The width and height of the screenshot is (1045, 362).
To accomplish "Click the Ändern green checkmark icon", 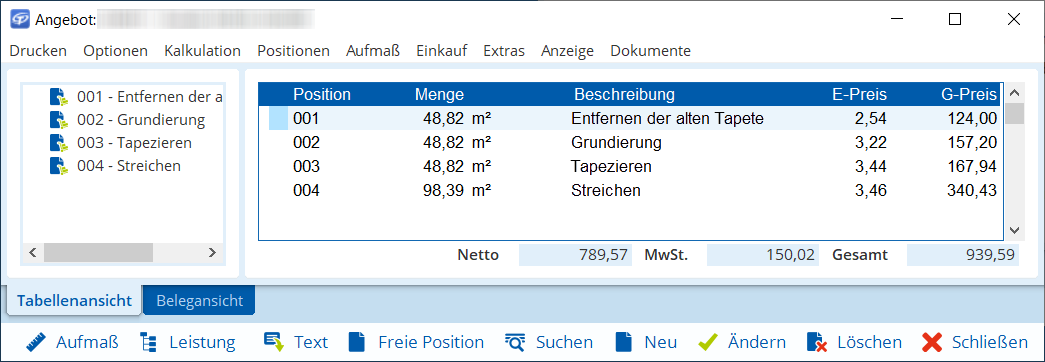I will pyautogui.click(x=708, y=343).
